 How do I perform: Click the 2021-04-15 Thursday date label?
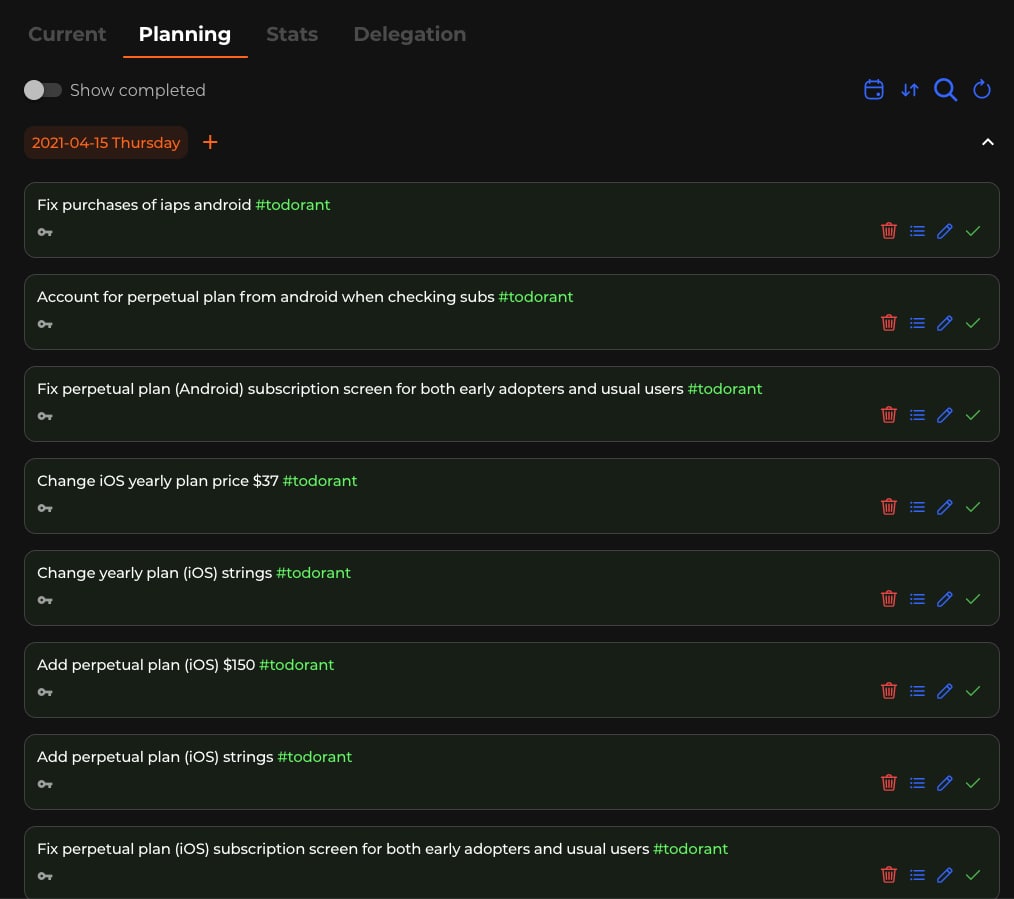(x=106, y=142)
